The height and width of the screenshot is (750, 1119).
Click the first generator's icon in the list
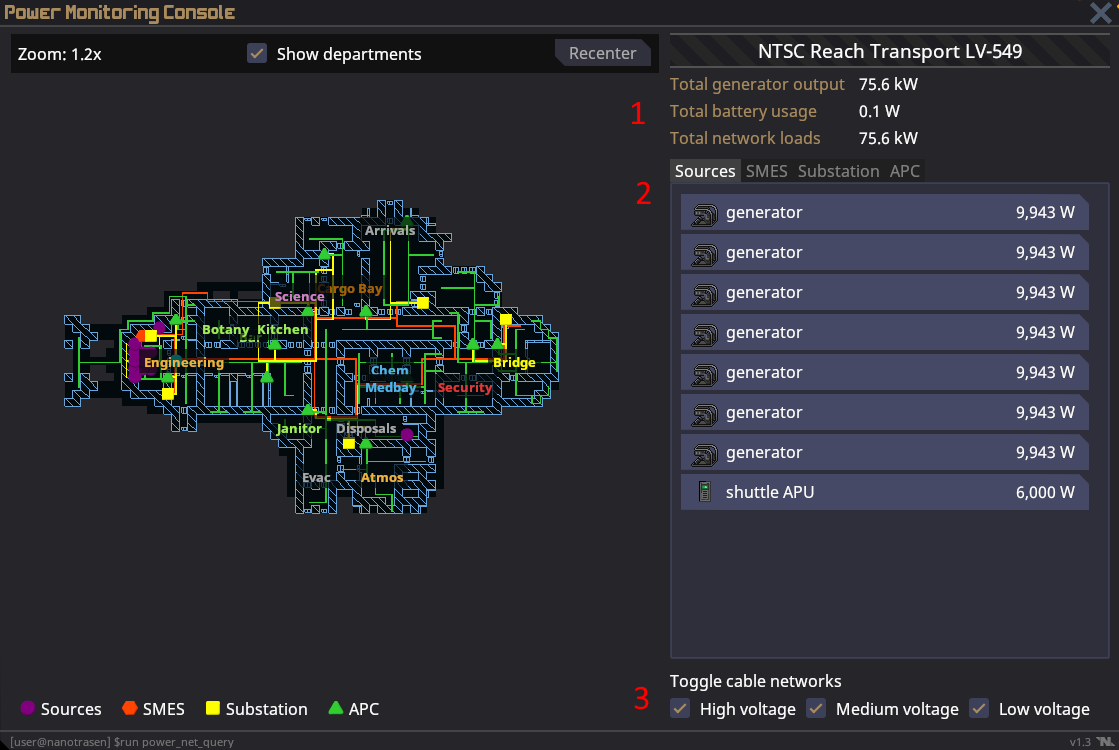(x=705, y=212)
